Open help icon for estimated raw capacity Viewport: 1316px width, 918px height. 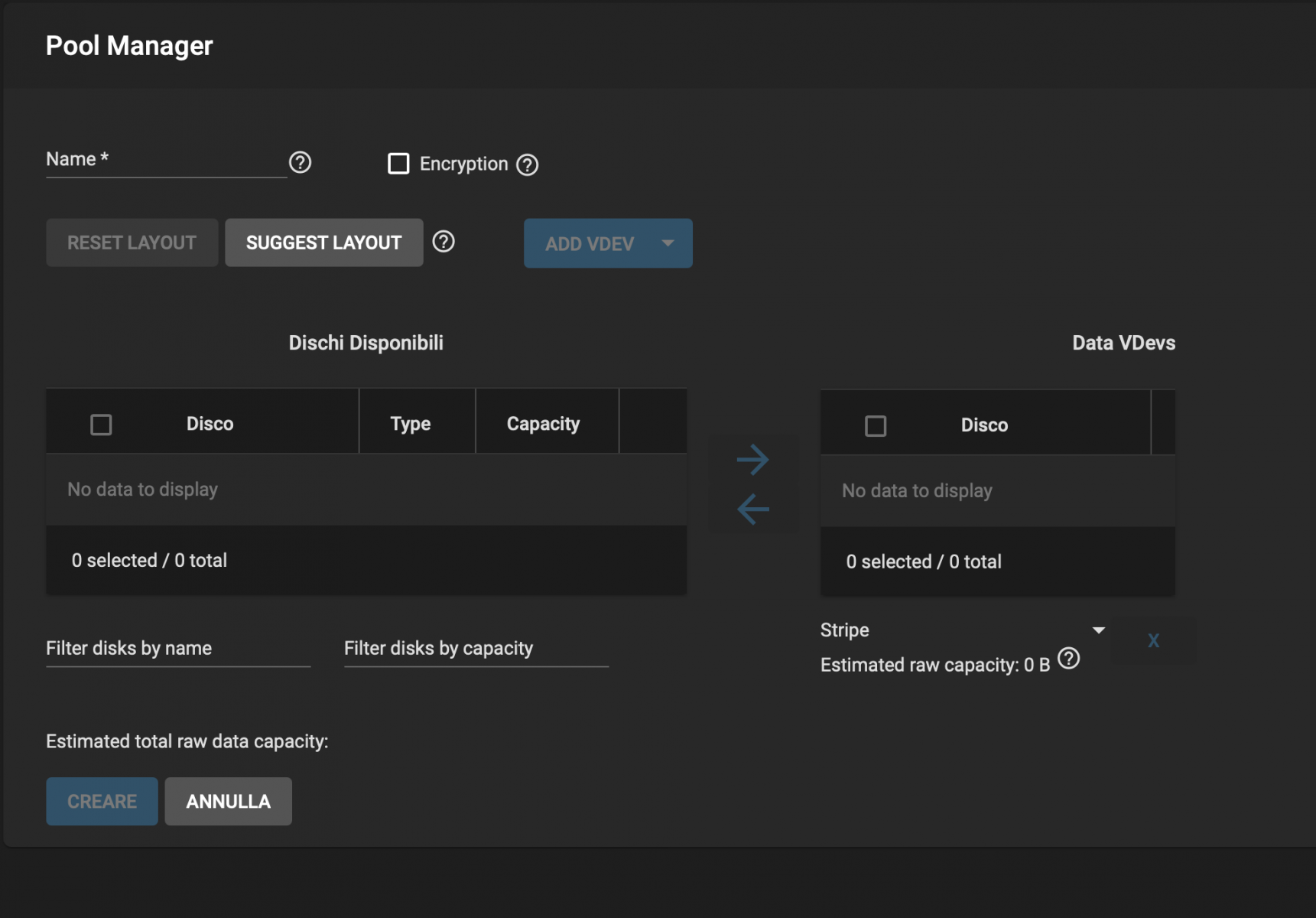pos(1068,659)
